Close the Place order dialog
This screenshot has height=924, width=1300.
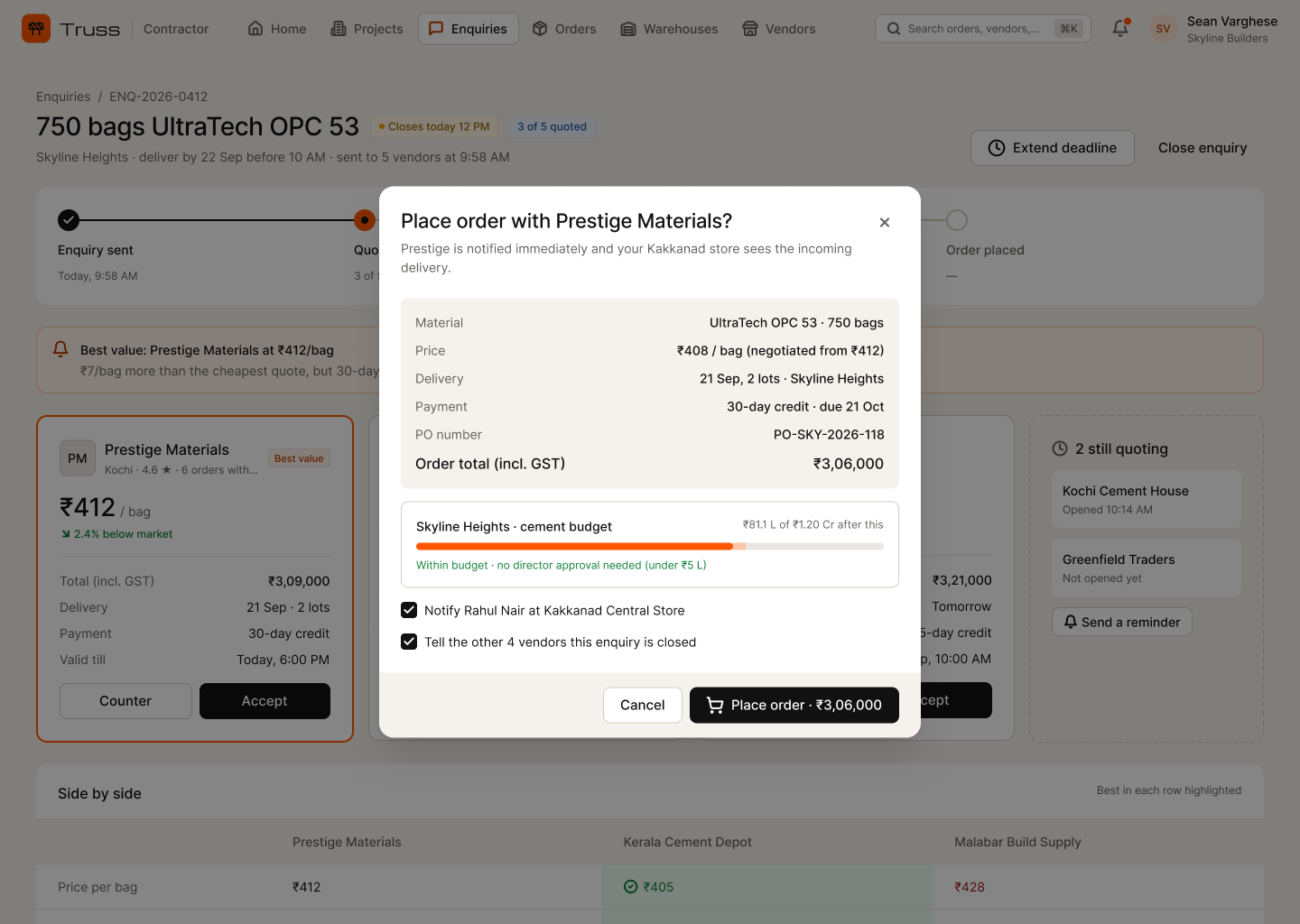pos(885,222)
